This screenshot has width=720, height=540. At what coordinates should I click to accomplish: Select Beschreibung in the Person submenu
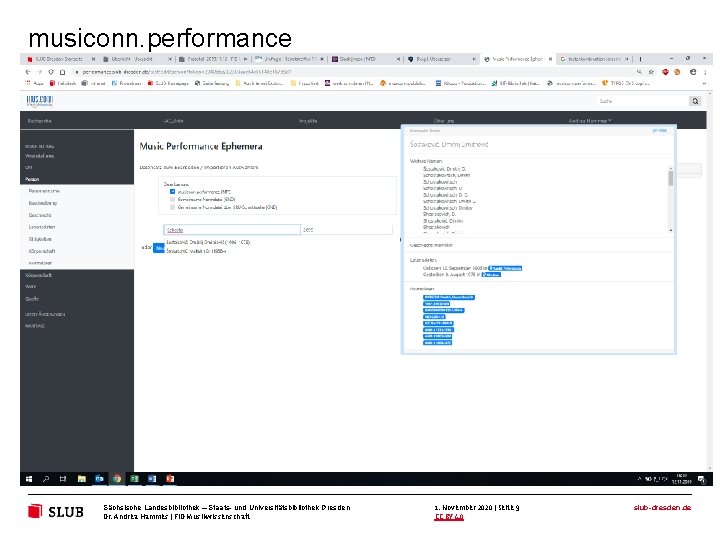pyautogui.click(x=43, y=203)
